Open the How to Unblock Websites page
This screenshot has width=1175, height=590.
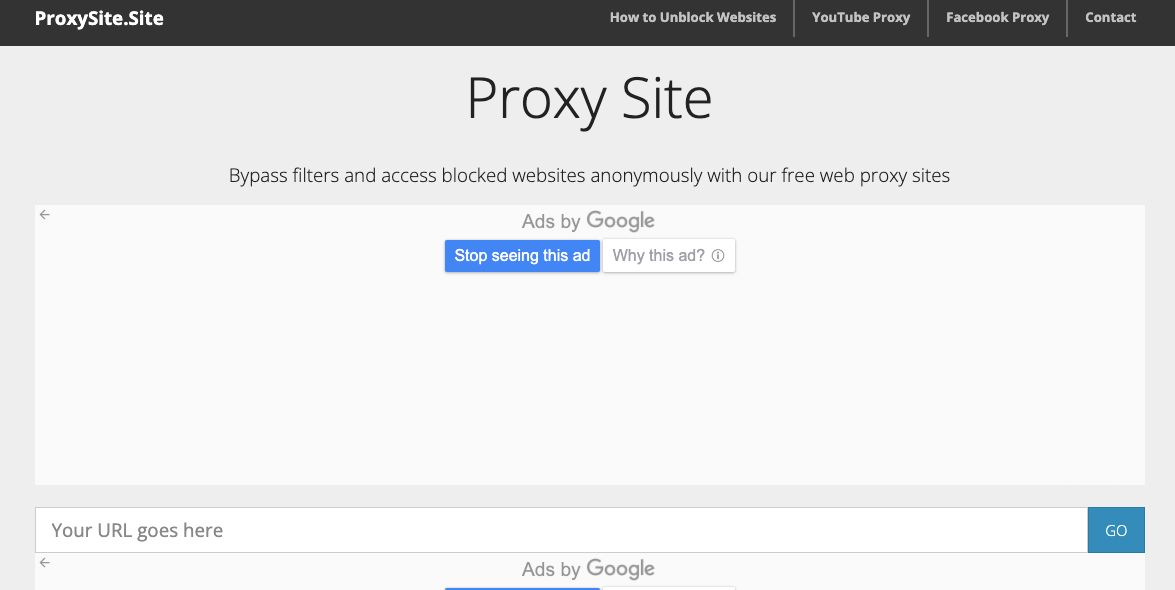click(693, 17)
